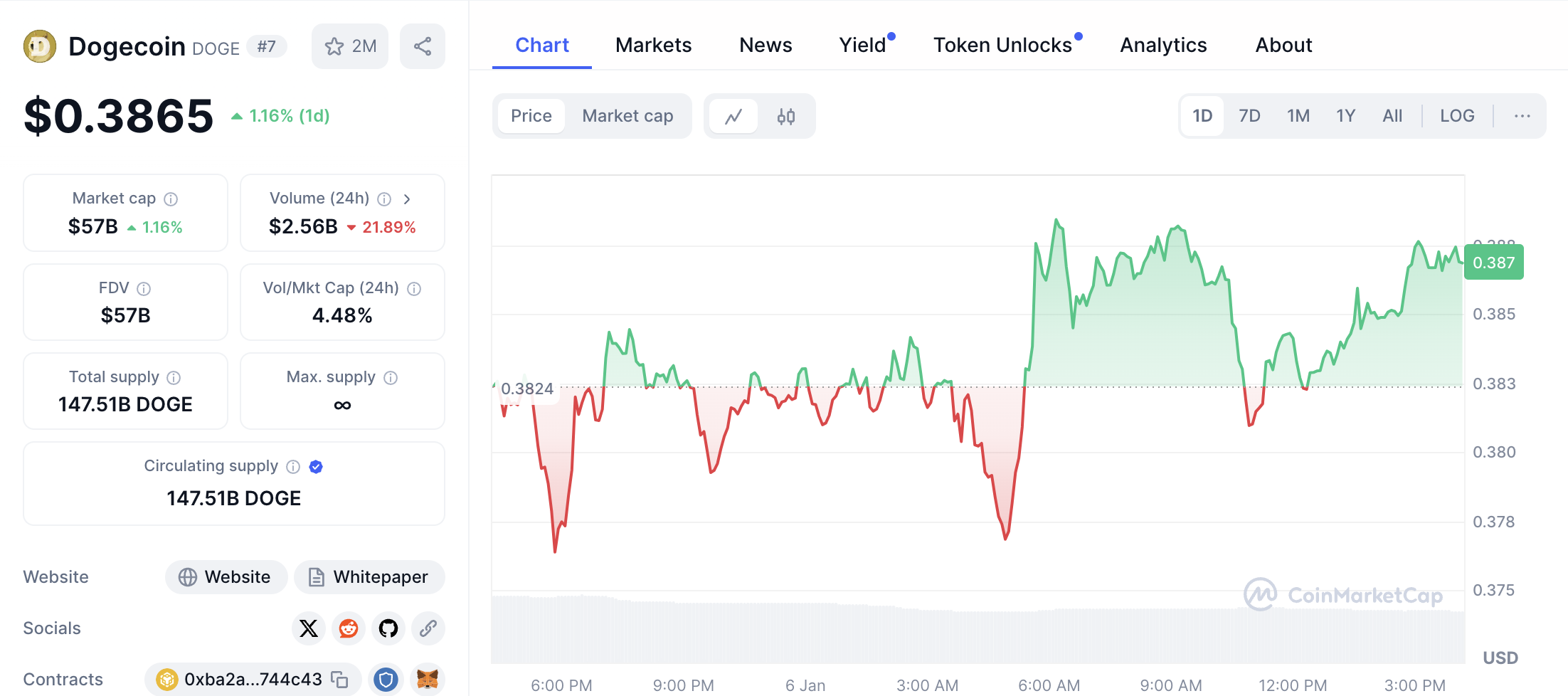Copy the 0xba2a...744c43 contract address
Viewport: 1568px width, 696px height.
coord(340,680)
